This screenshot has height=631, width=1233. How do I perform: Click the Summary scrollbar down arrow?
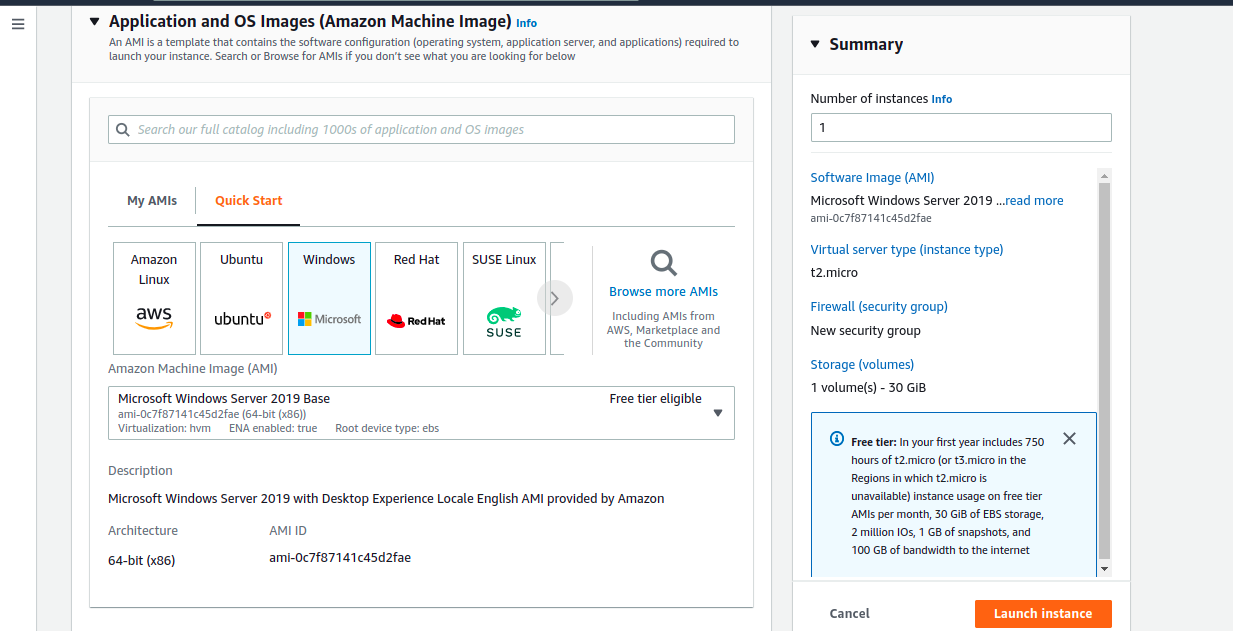(1105, 569)
